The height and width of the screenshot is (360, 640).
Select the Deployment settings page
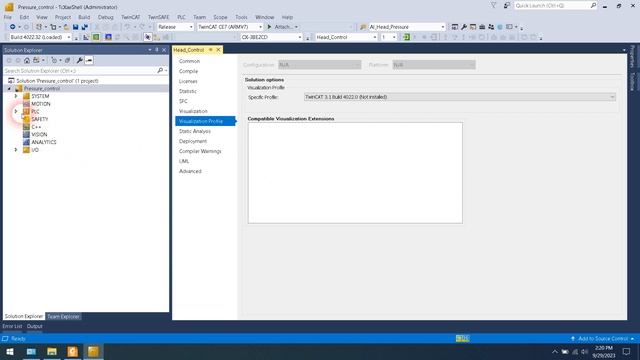pyautogui.click(x=193, y=141)
